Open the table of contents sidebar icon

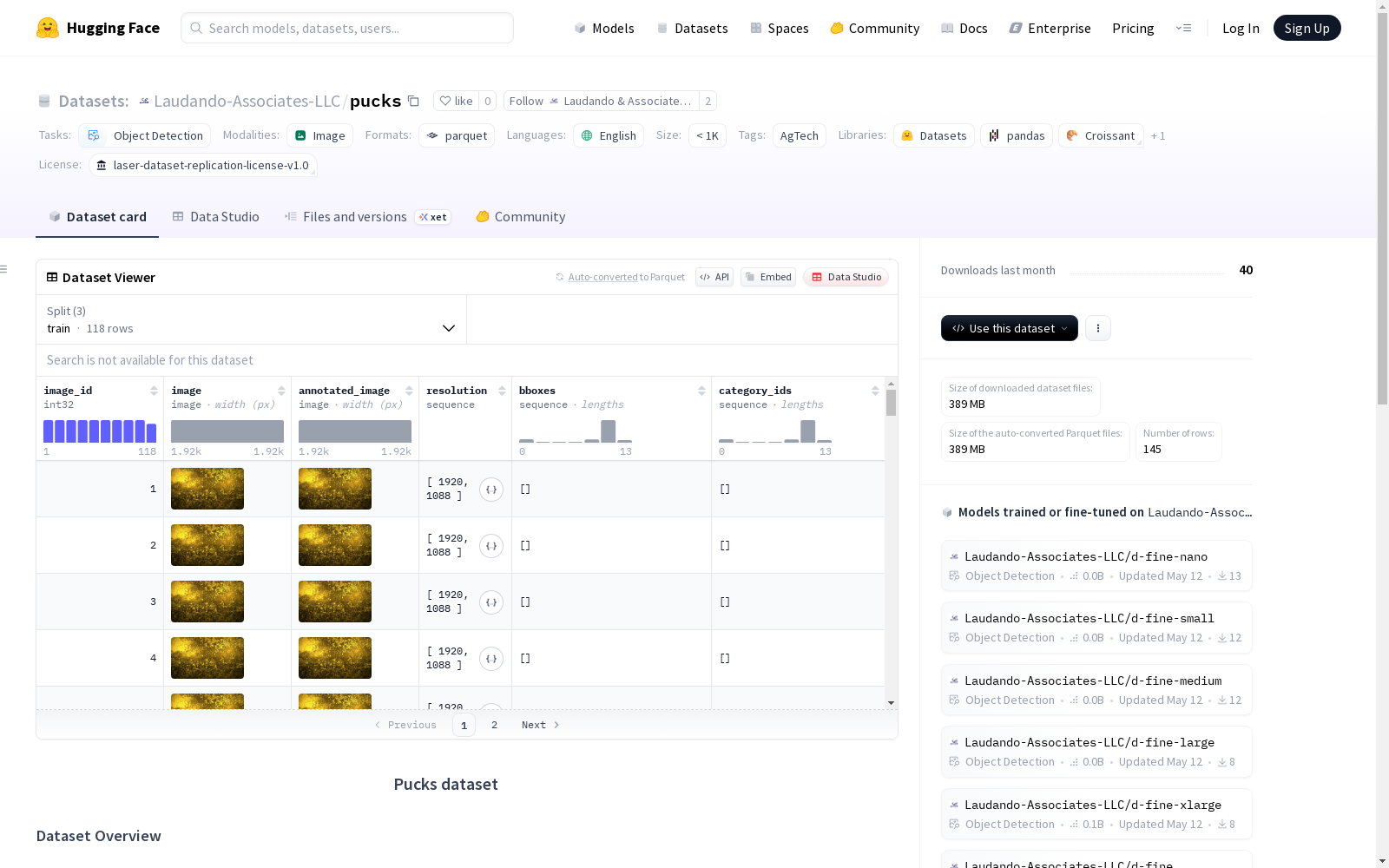(3, 269)
